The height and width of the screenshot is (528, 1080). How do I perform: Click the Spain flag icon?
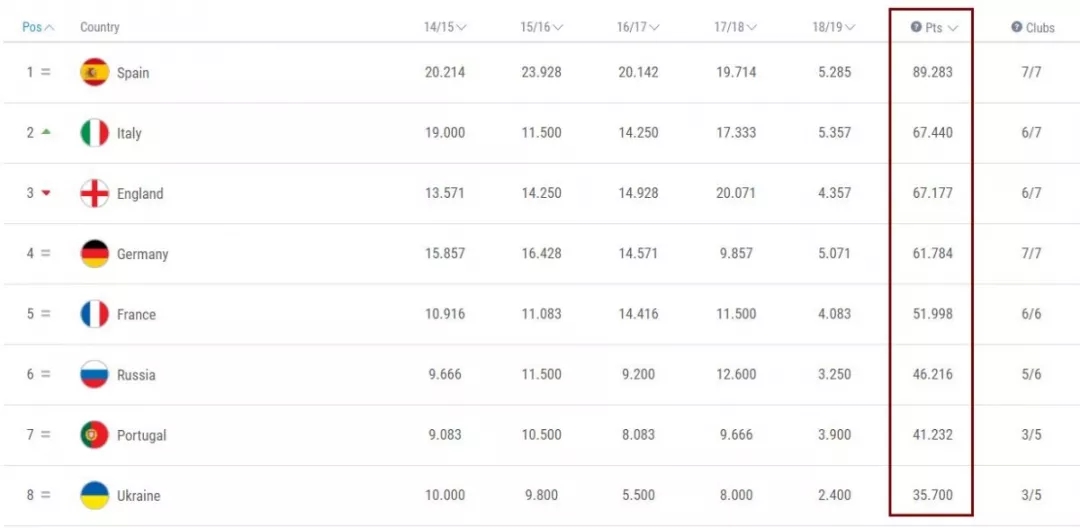94,72
